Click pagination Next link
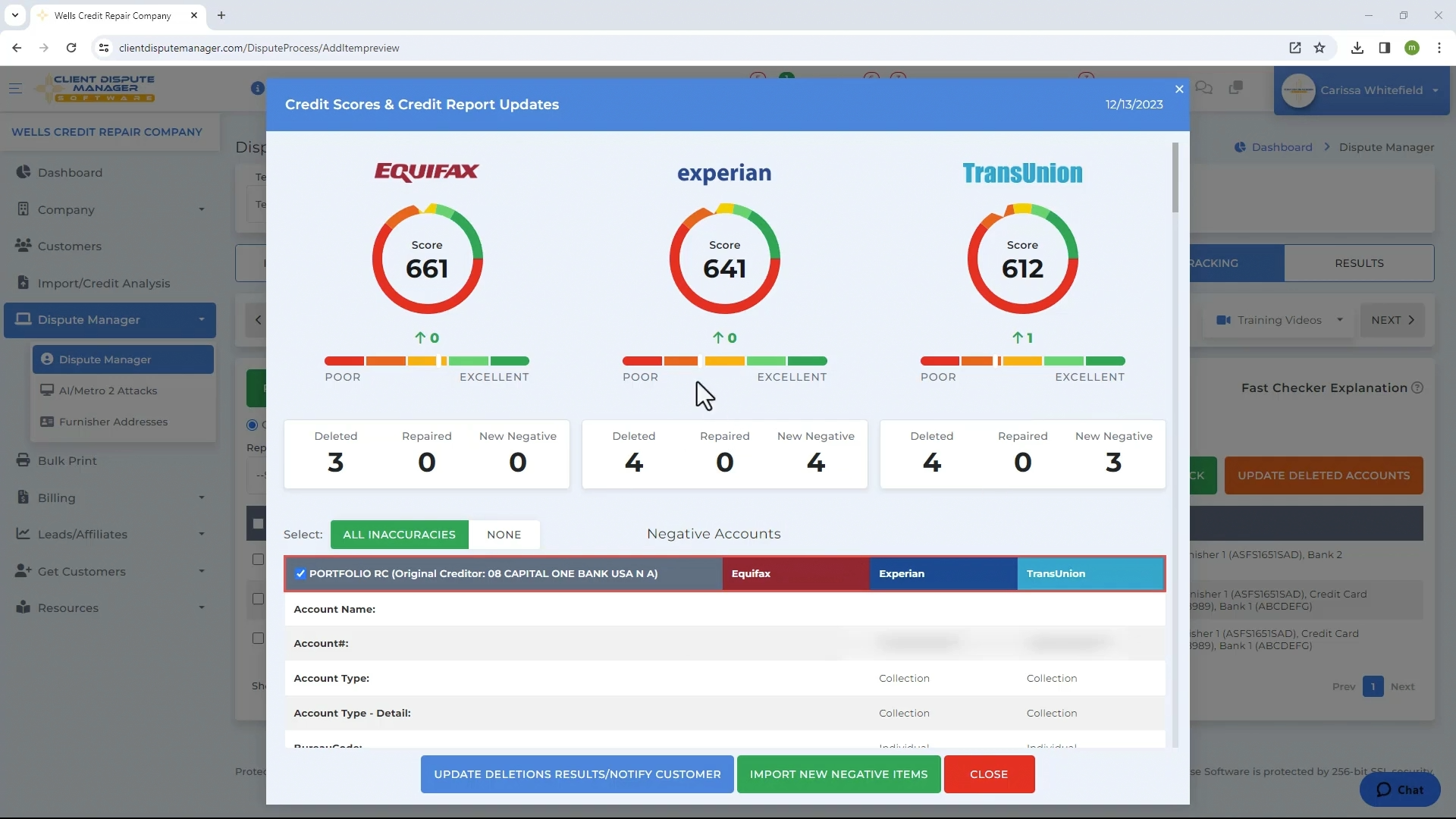Screen dimensions: 1456x819 click(1402, 686)
